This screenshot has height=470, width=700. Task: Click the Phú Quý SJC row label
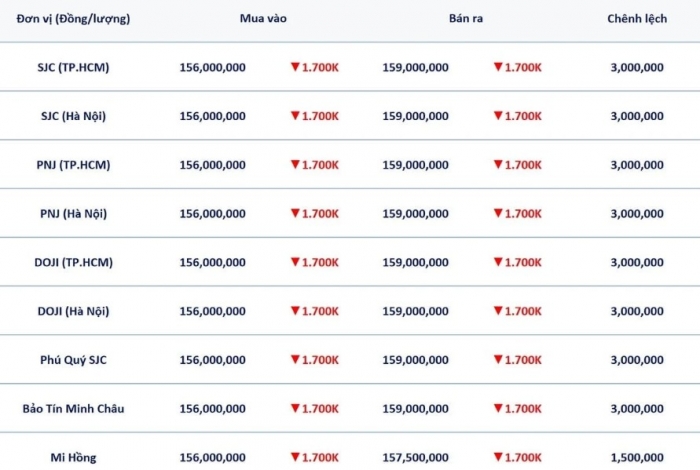tap(73, 360)
